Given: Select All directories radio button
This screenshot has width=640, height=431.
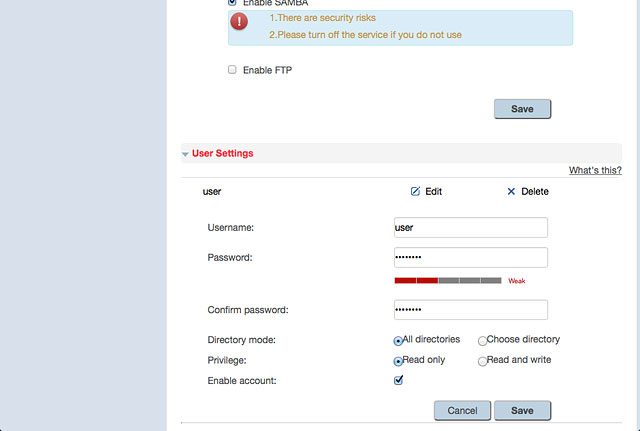Looking at the screenshot, I should click(x=398, y=340).
